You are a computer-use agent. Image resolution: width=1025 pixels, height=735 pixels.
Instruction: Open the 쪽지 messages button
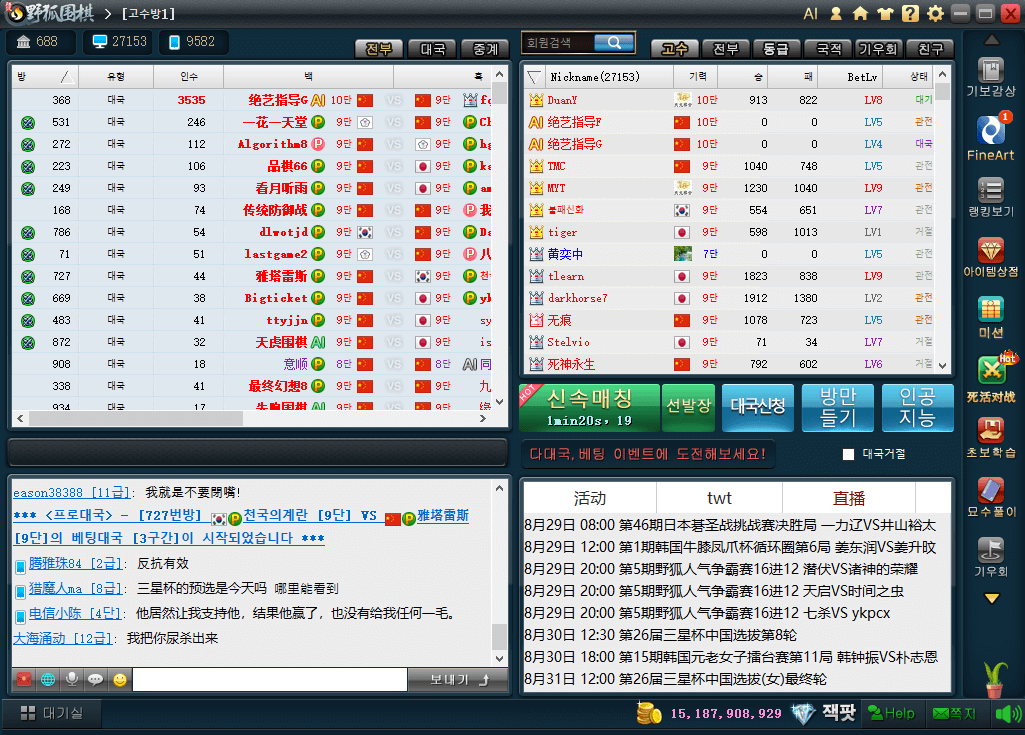(955, 713)
